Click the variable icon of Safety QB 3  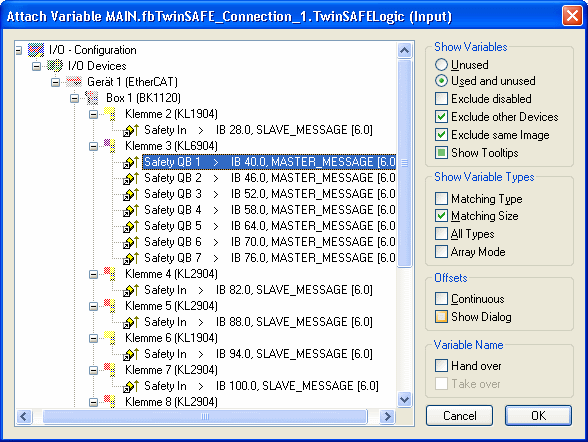point(131,194)
